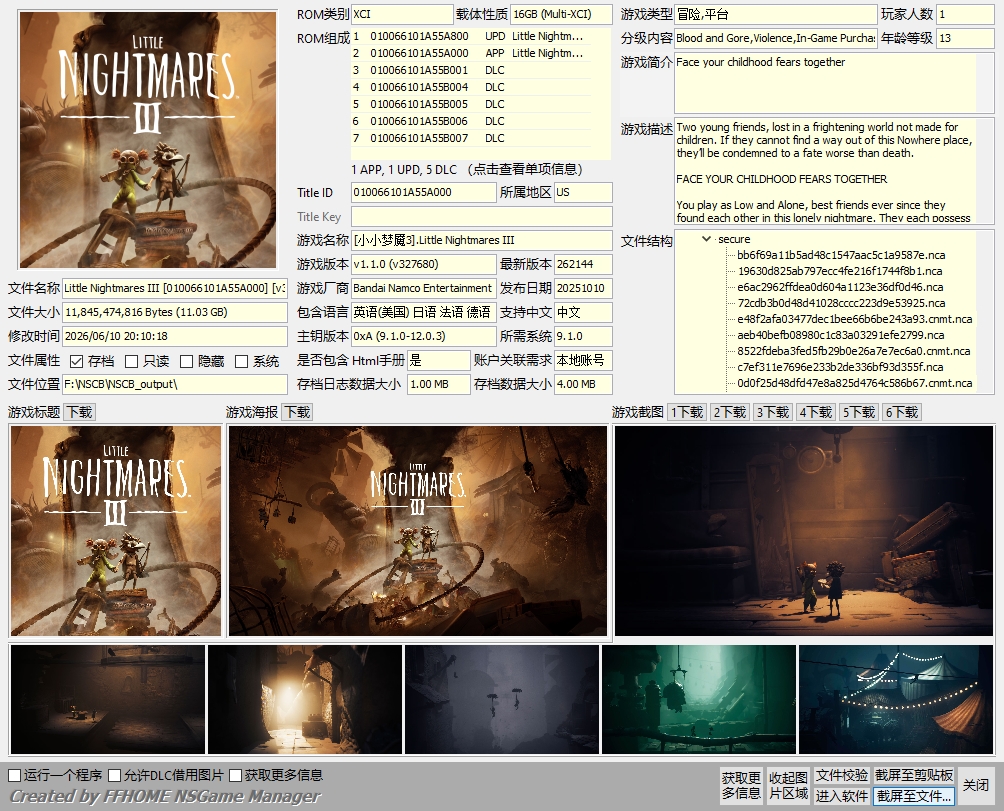Open the 游戏标题 square title image

pos(116,531)
